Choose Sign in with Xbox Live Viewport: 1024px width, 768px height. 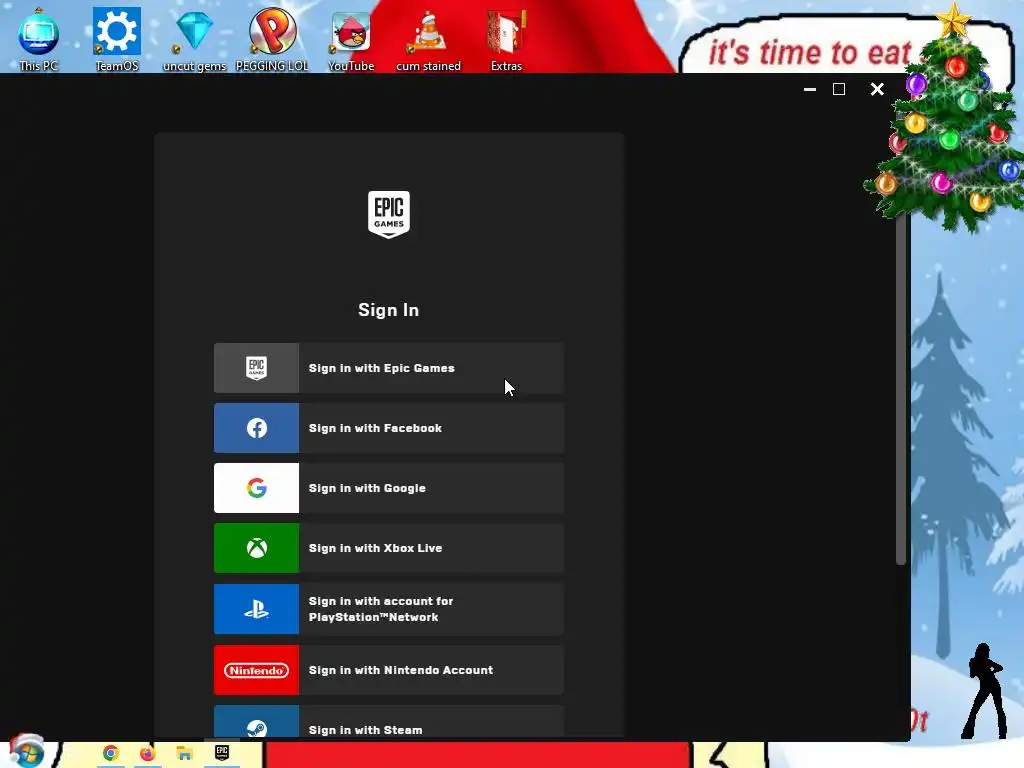389,549
